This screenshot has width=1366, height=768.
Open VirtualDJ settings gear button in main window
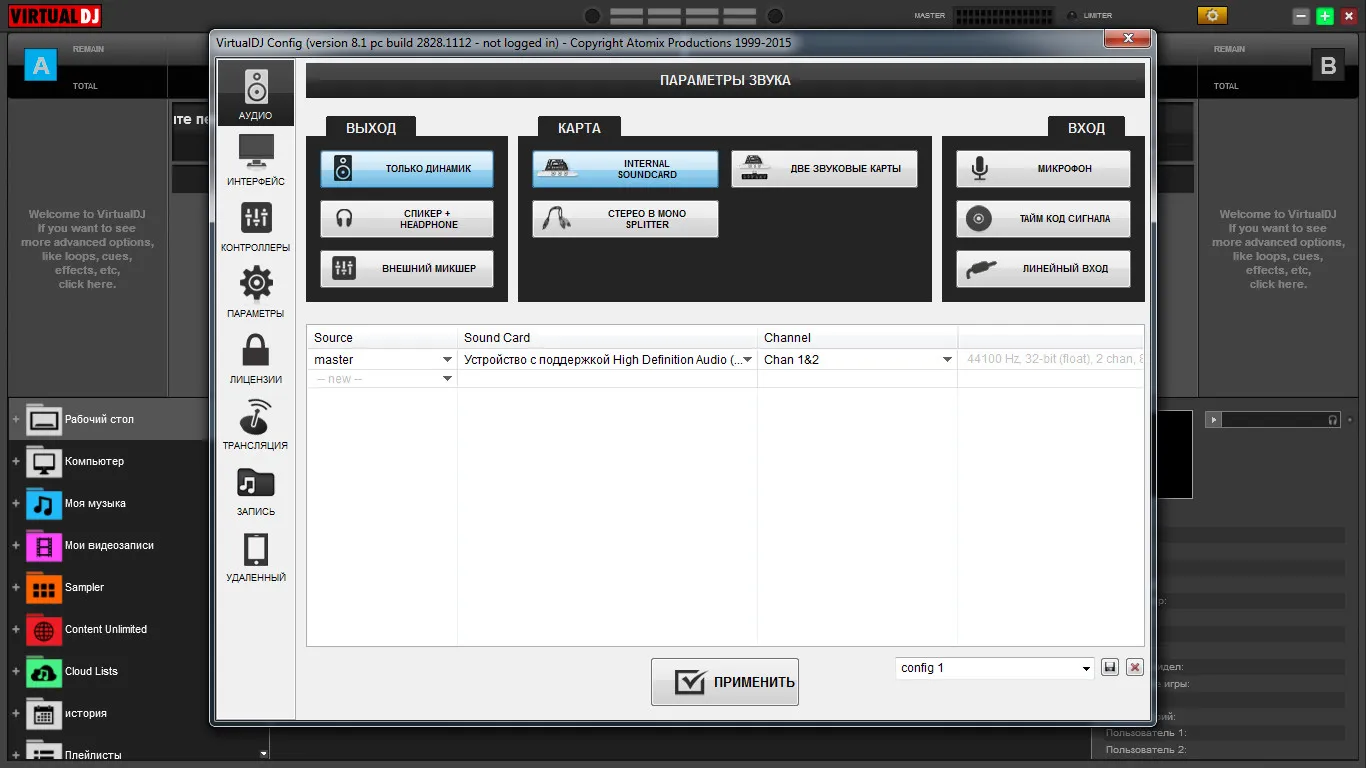[1213, 15]
